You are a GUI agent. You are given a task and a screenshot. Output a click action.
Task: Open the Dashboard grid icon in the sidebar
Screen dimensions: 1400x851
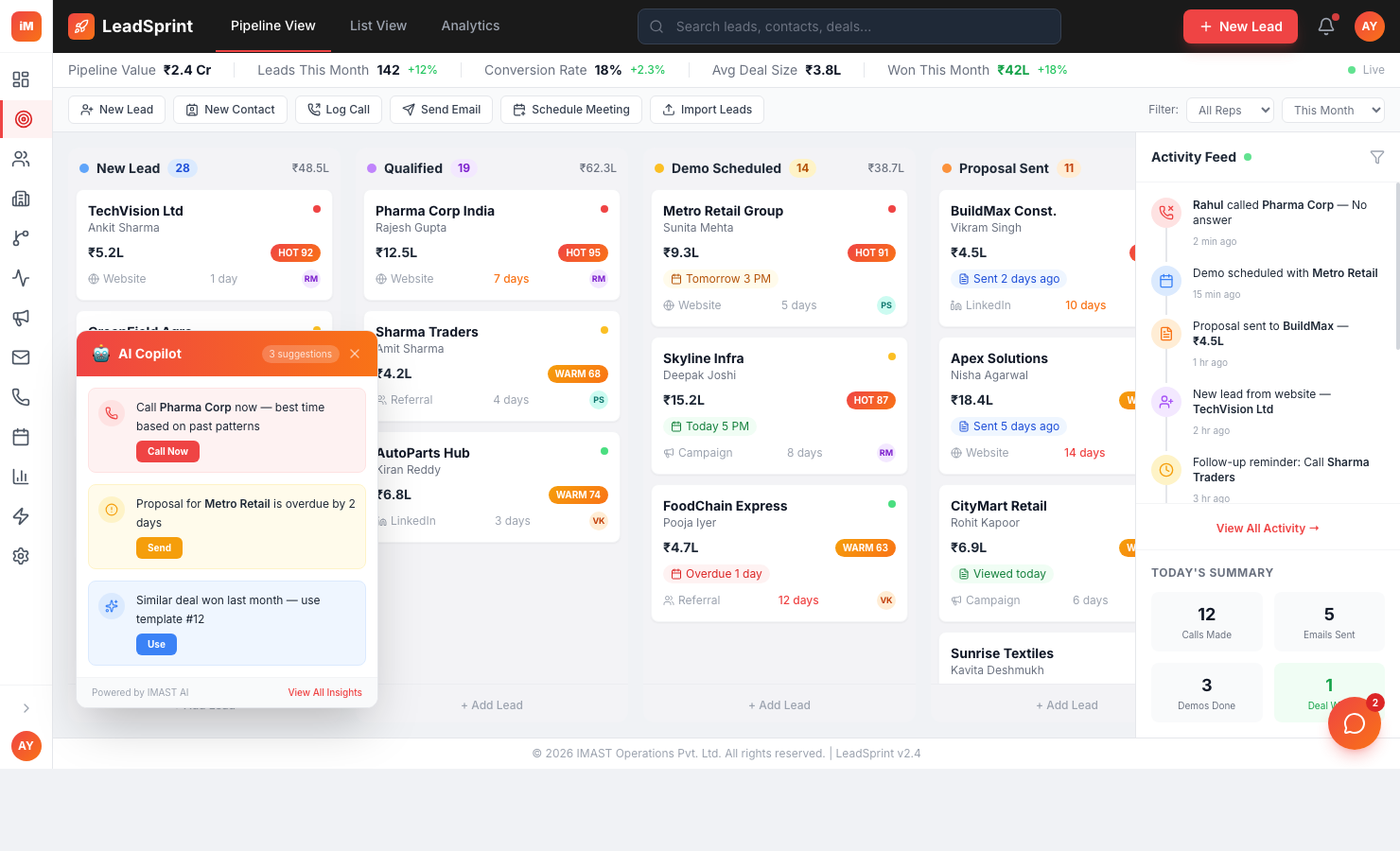click(x=21, y=79)
